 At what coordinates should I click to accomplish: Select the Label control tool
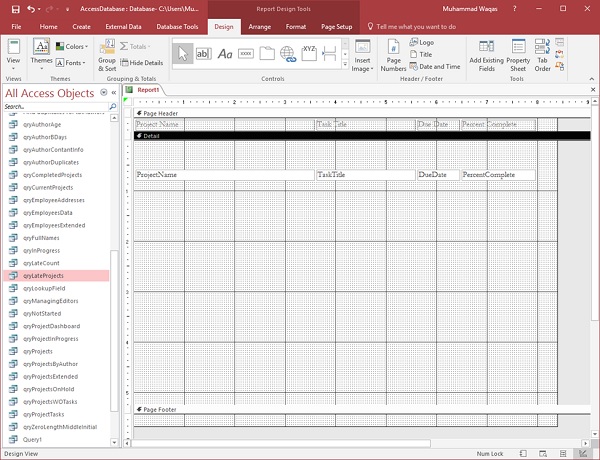225,54
